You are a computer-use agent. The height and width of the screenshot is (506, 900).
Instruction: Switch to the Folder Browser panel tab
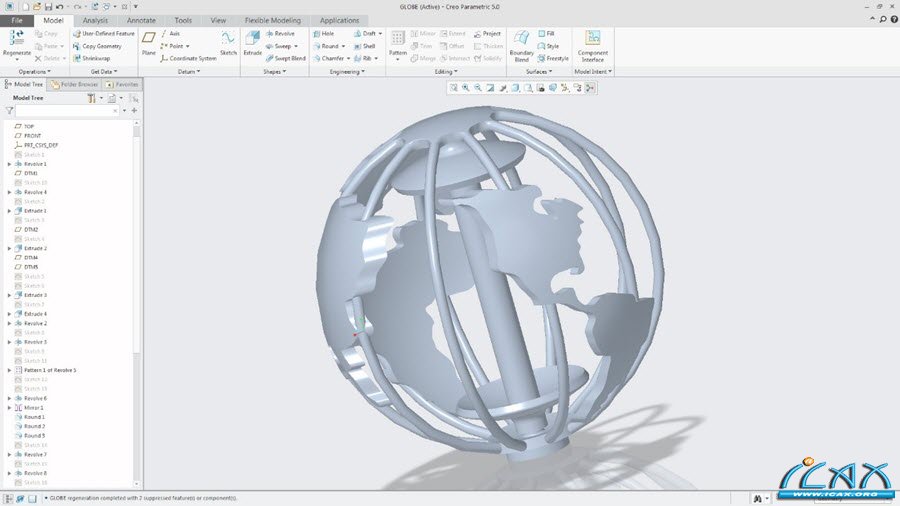(74, 85)
